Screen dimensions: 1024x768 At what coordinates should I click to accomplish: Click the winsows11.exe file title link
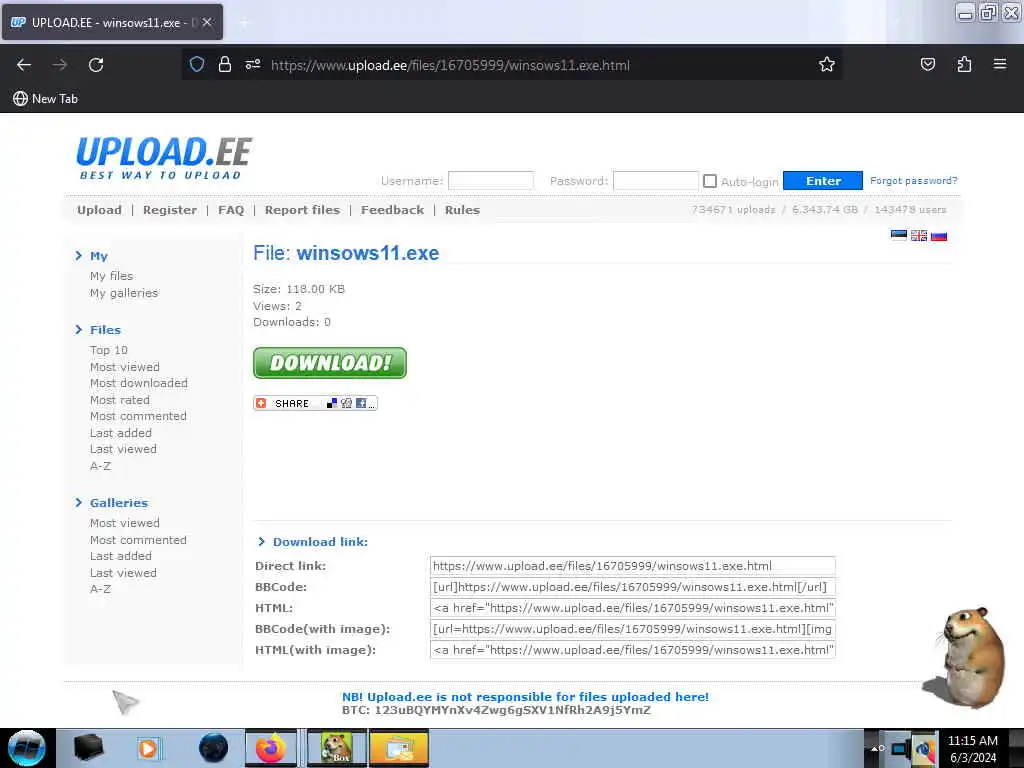click(368, 253)
